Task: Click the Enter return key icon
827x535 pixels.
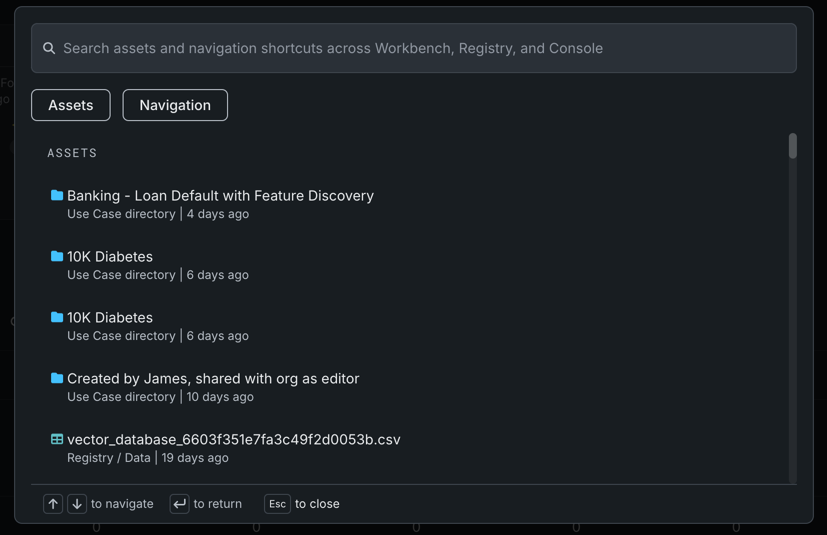Action: point(179,504)
